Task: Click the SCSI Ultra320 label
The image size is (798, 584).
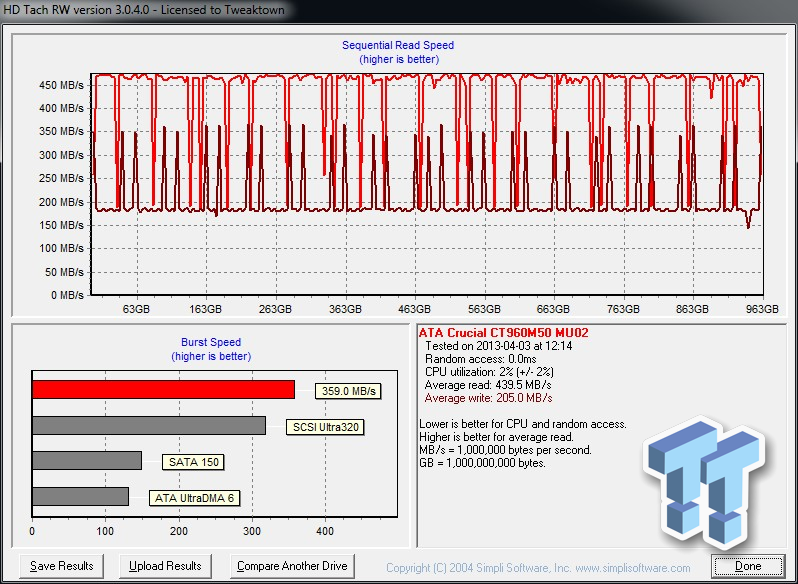Action: click(x=325, y=427)
